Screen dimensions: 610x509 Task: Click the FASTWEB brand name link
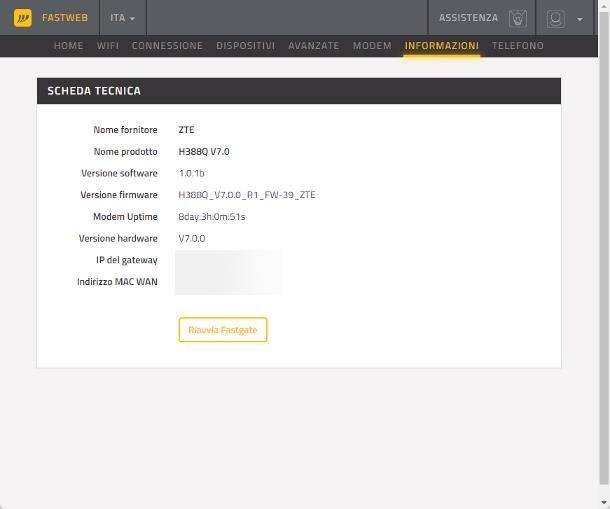coord(65,18)
